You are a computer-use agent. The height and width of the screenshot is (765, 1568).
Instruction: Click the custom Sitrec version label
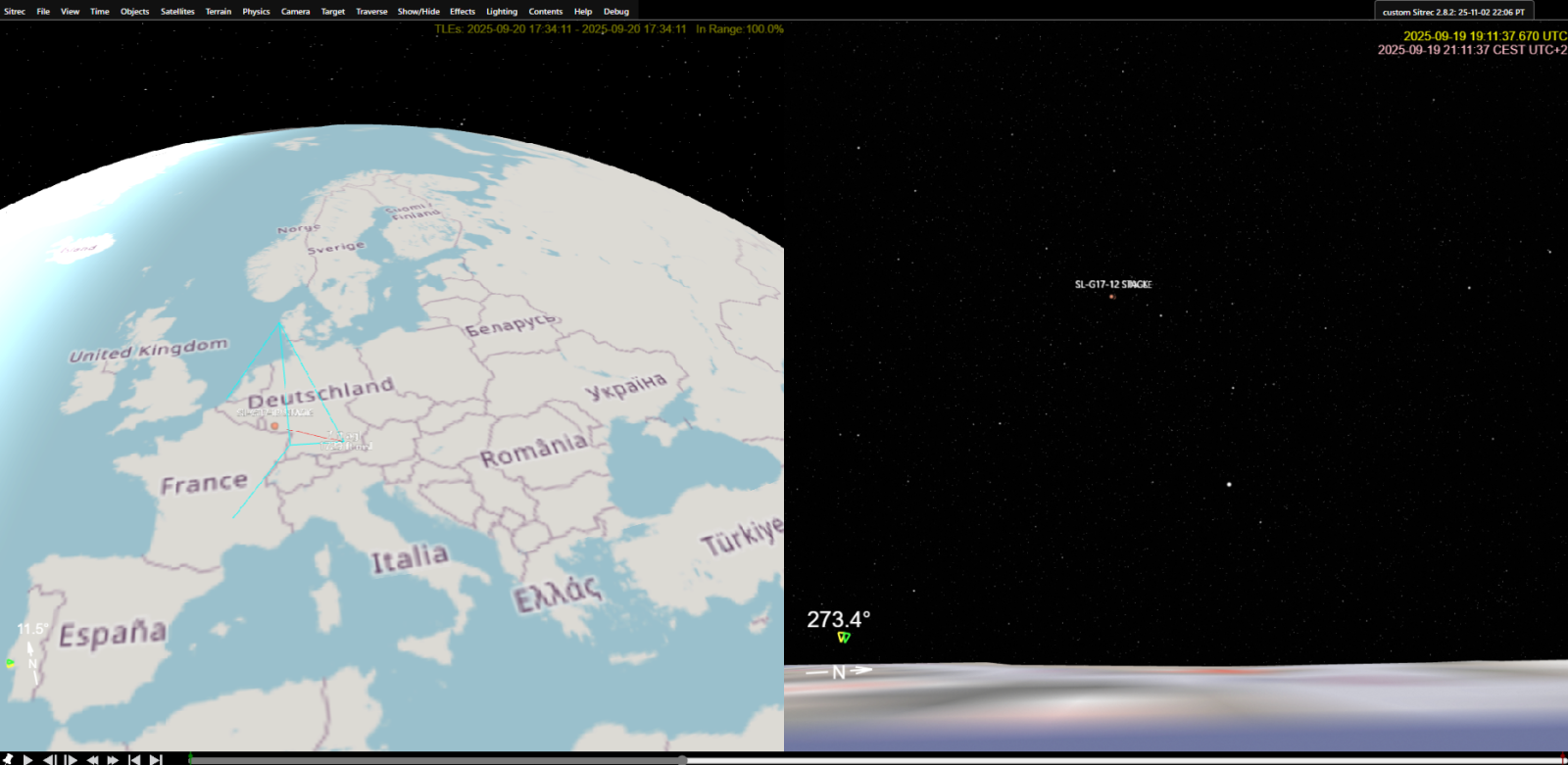1453,12
